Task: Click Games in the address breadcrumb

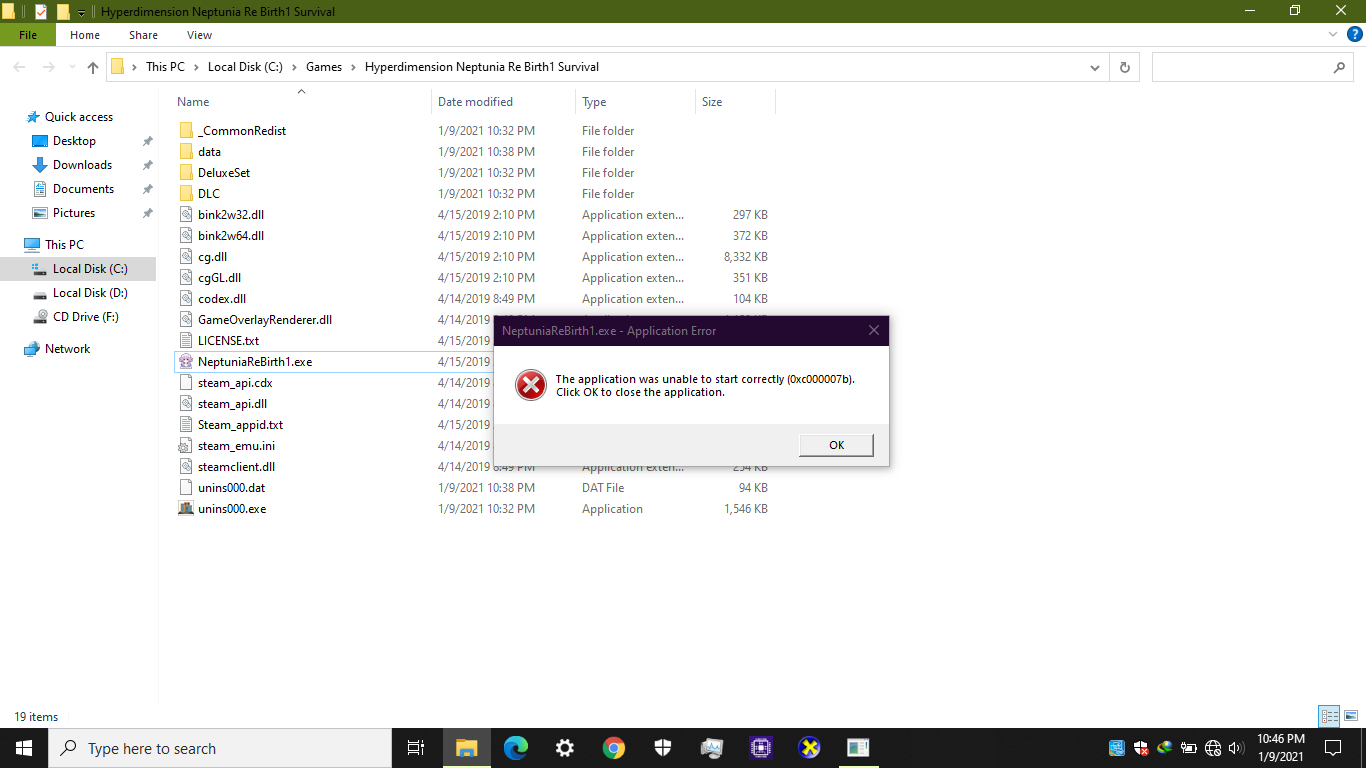Action: [x=324, y=67]
